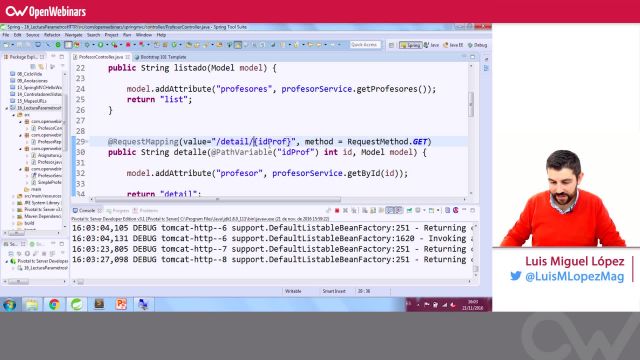The image size is (640, 360).
Task: Select the build folder in Package Explorer
Action: (x=26, y=223)
